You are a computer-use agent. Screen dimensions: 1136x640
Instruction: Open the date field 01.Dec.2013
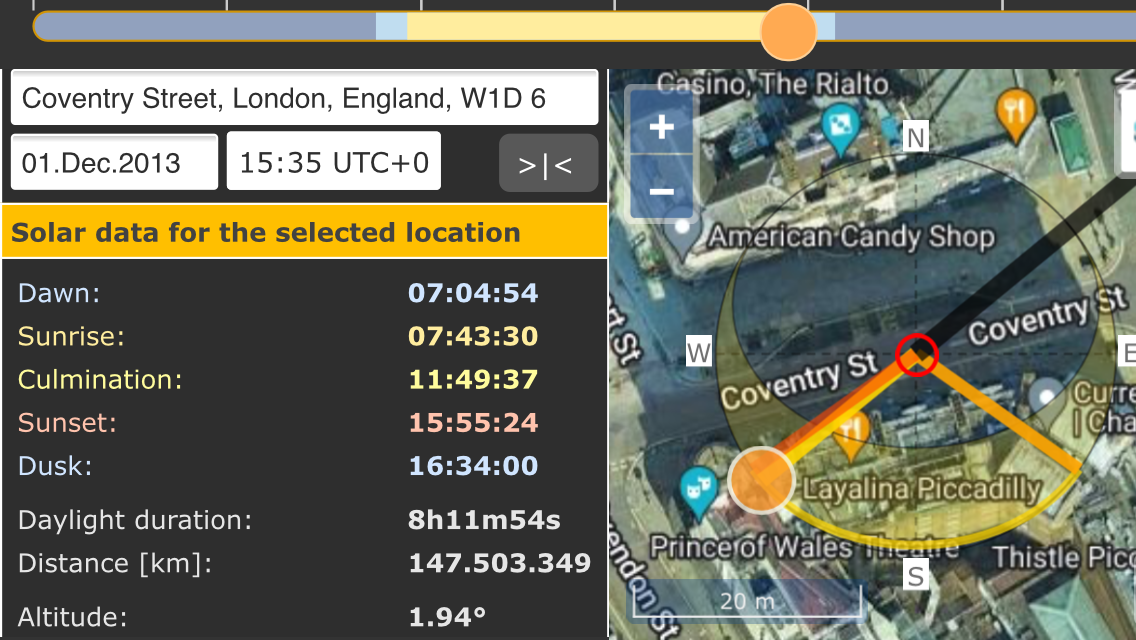(114, 162)
